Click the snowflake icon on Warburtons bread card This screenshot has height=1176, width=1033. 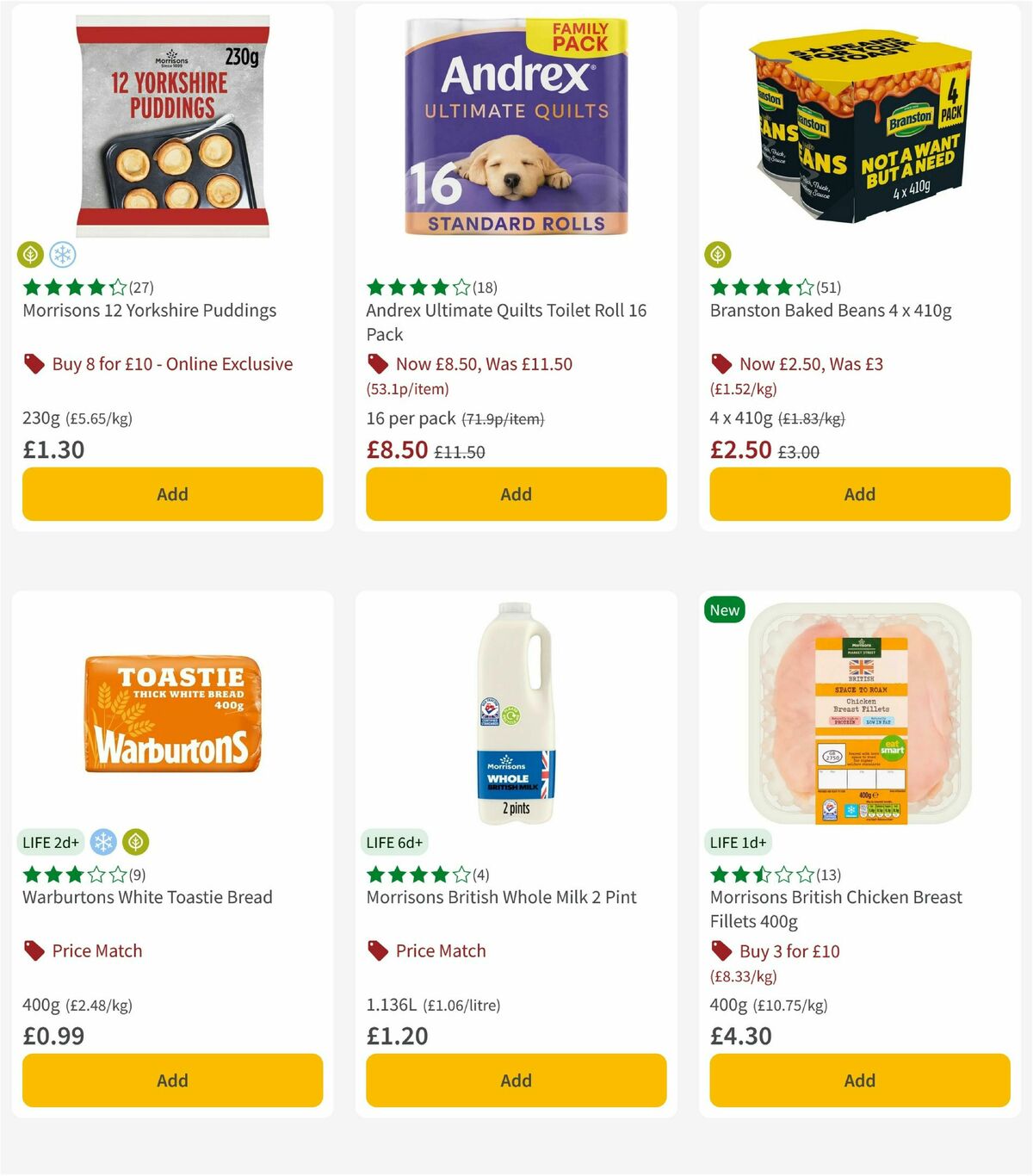click(104, 842)
